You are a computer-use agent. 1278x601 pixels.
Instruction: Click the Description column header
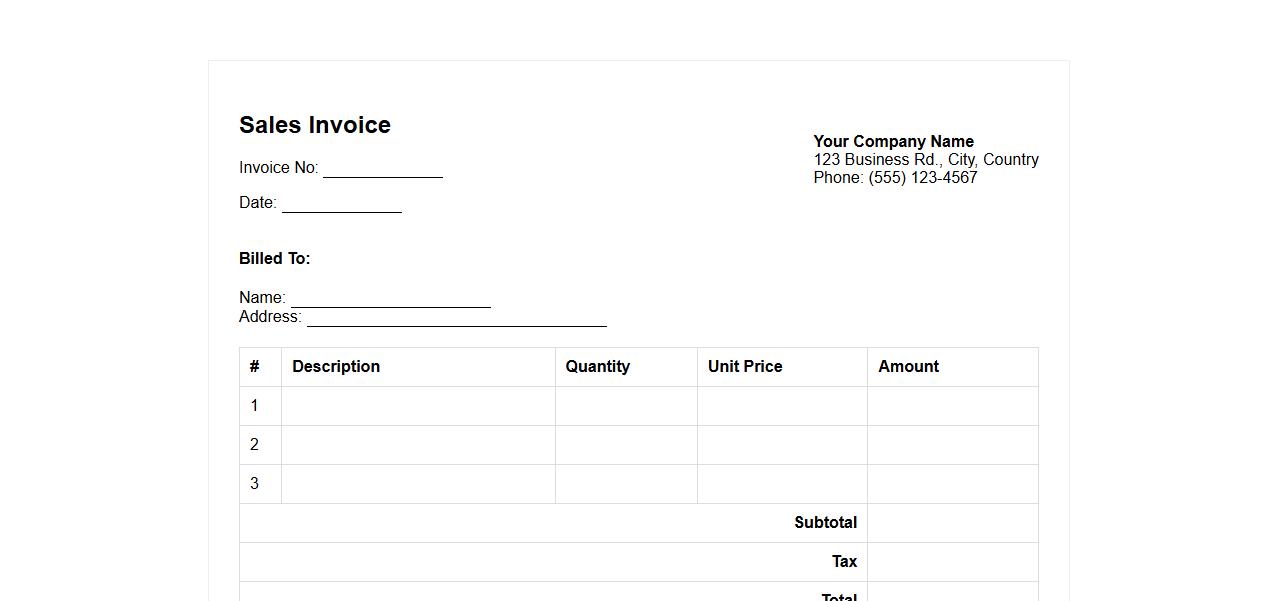click(336, 367)
